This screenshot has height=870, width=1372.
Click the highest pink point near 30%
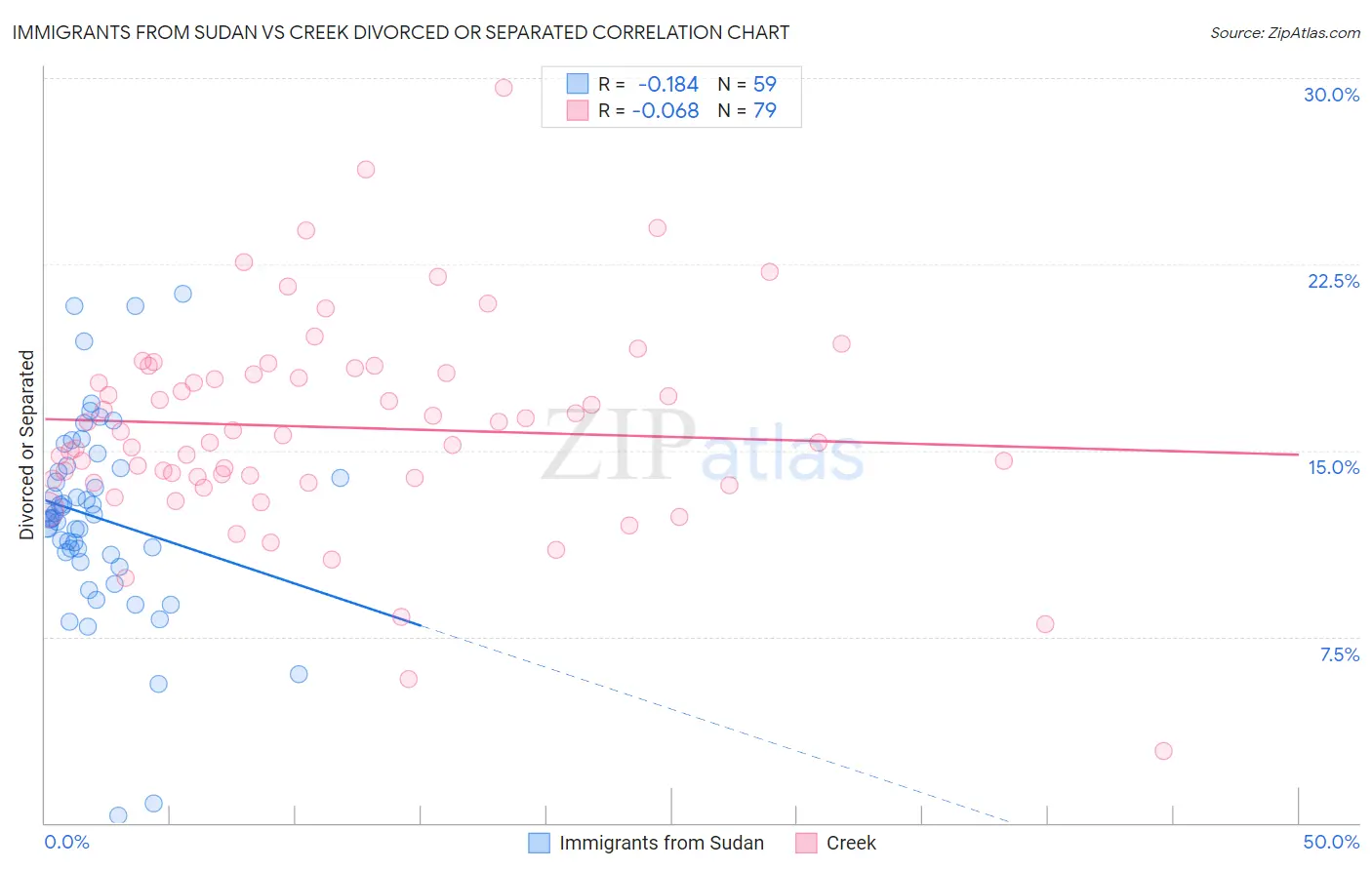pyautogui.click(x=504, y=88)
